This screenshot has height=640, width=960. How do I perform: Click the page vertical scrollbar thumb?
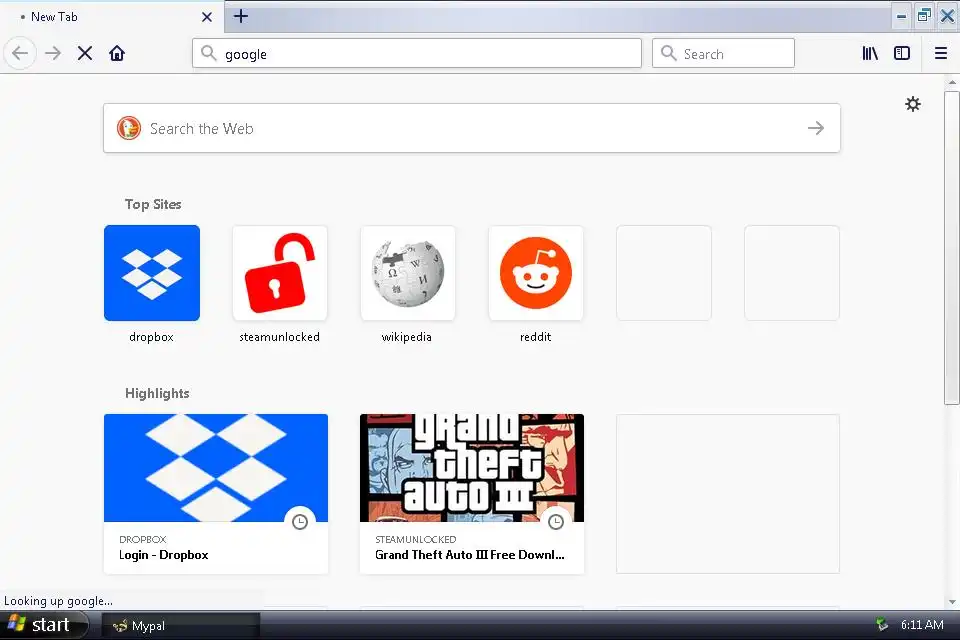tap(951, 248)
